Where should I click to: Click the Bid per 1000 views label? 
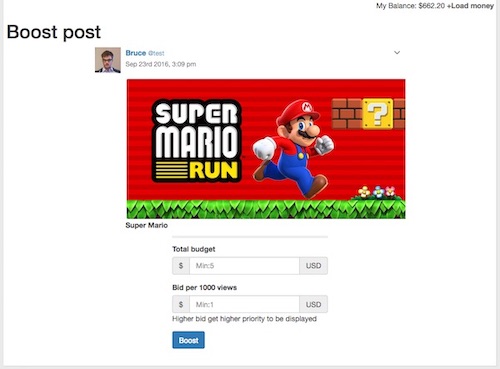[204, 287]
